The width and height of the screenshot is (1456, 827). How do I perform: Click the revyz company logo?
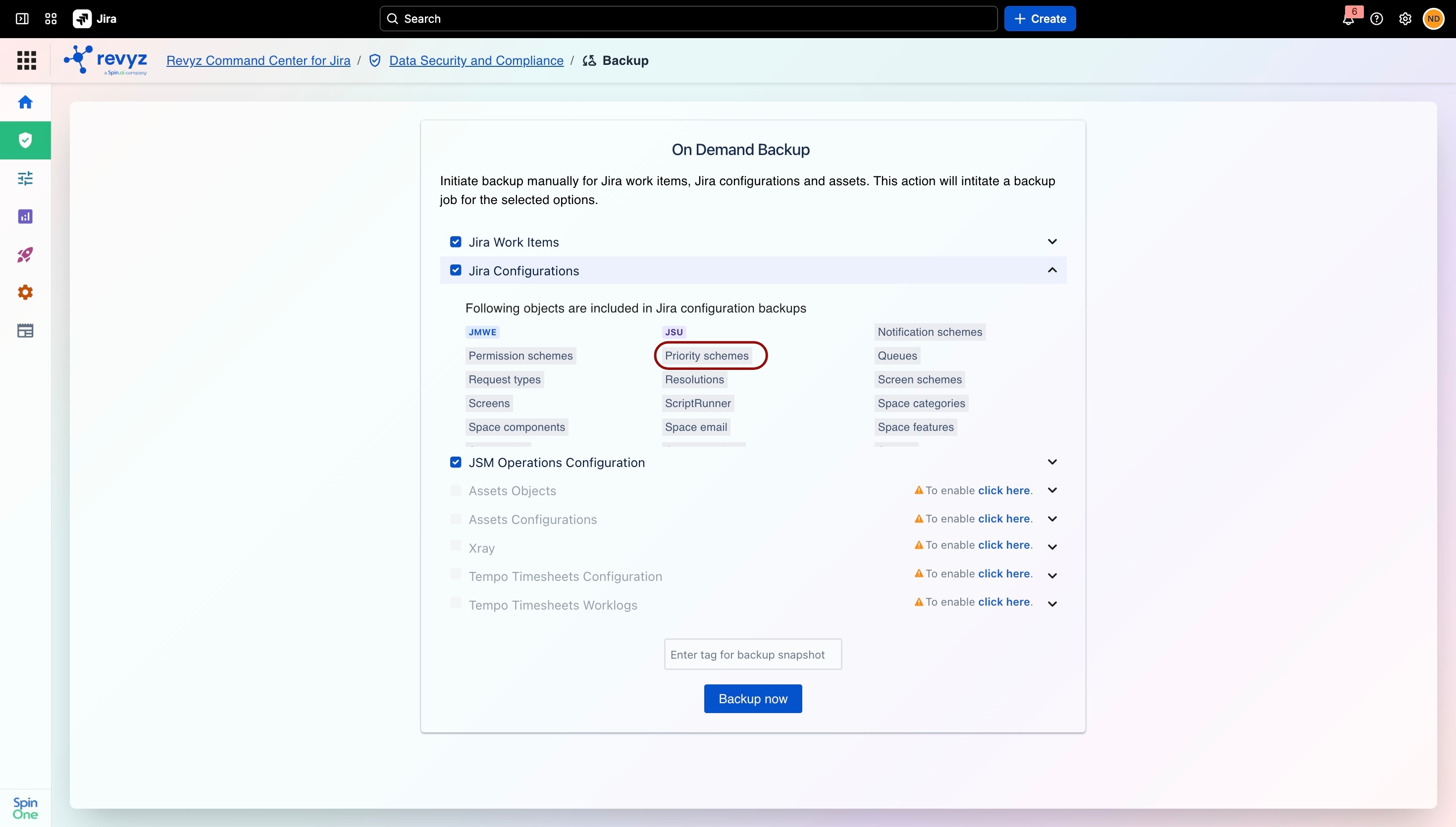pyautogui.click(x=105, y=60)
